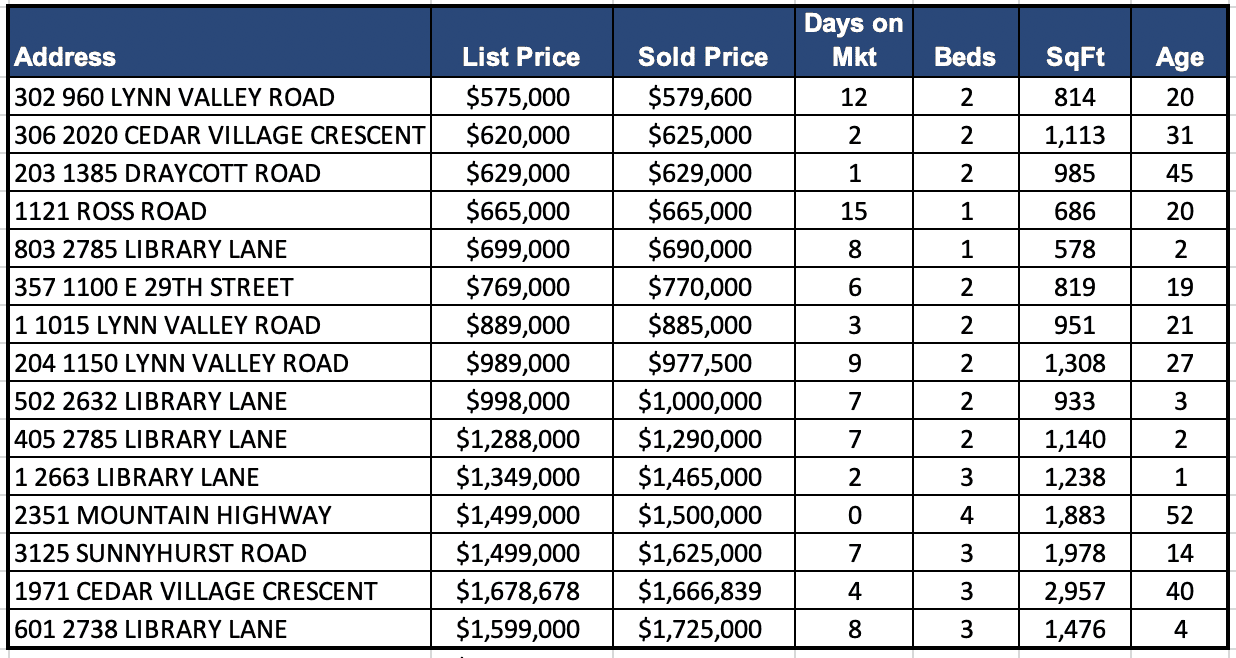Click the Address column header
1236x658 pixels.
click(x=66, y=57)
